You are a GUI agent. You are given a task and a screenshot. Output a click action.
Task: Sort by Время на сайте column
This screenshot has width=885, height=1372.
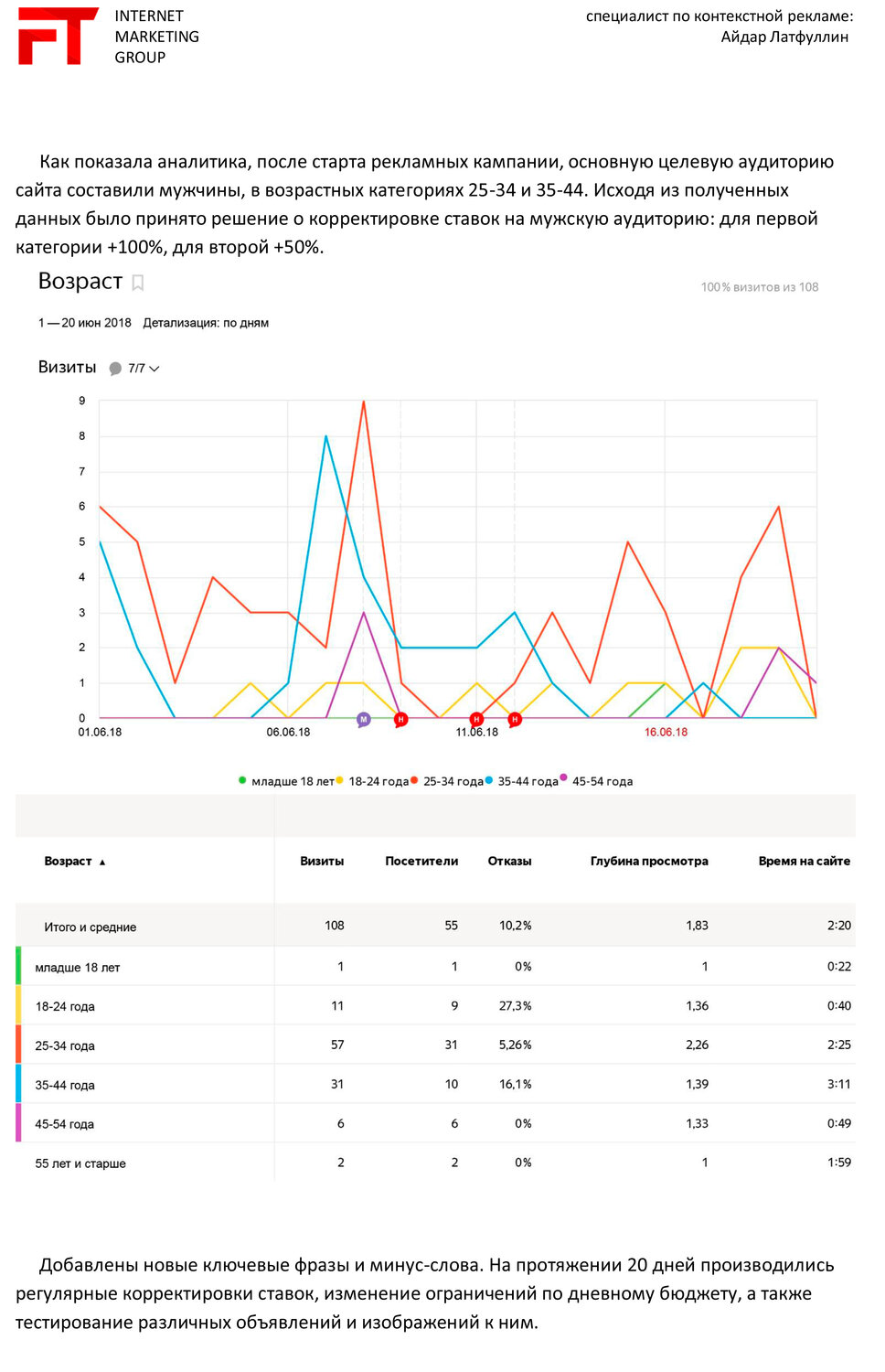pyautogui.click(x=805, y=861)
